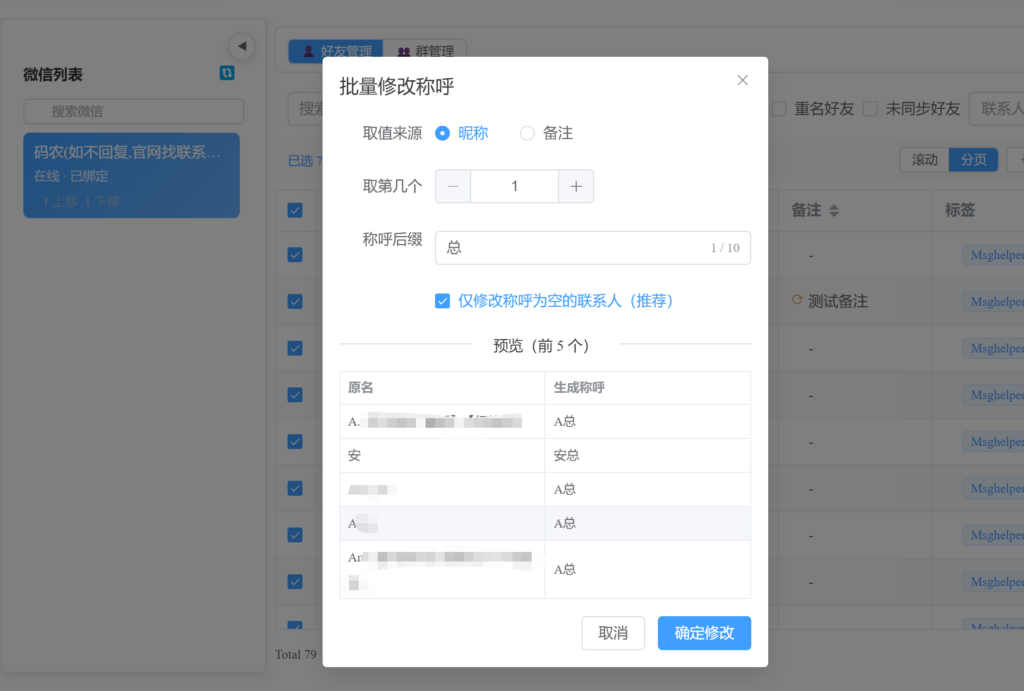This screenshot has width=1024, height=691.
Task: Toggle 重名好友 checkbox
Action: 778,108
